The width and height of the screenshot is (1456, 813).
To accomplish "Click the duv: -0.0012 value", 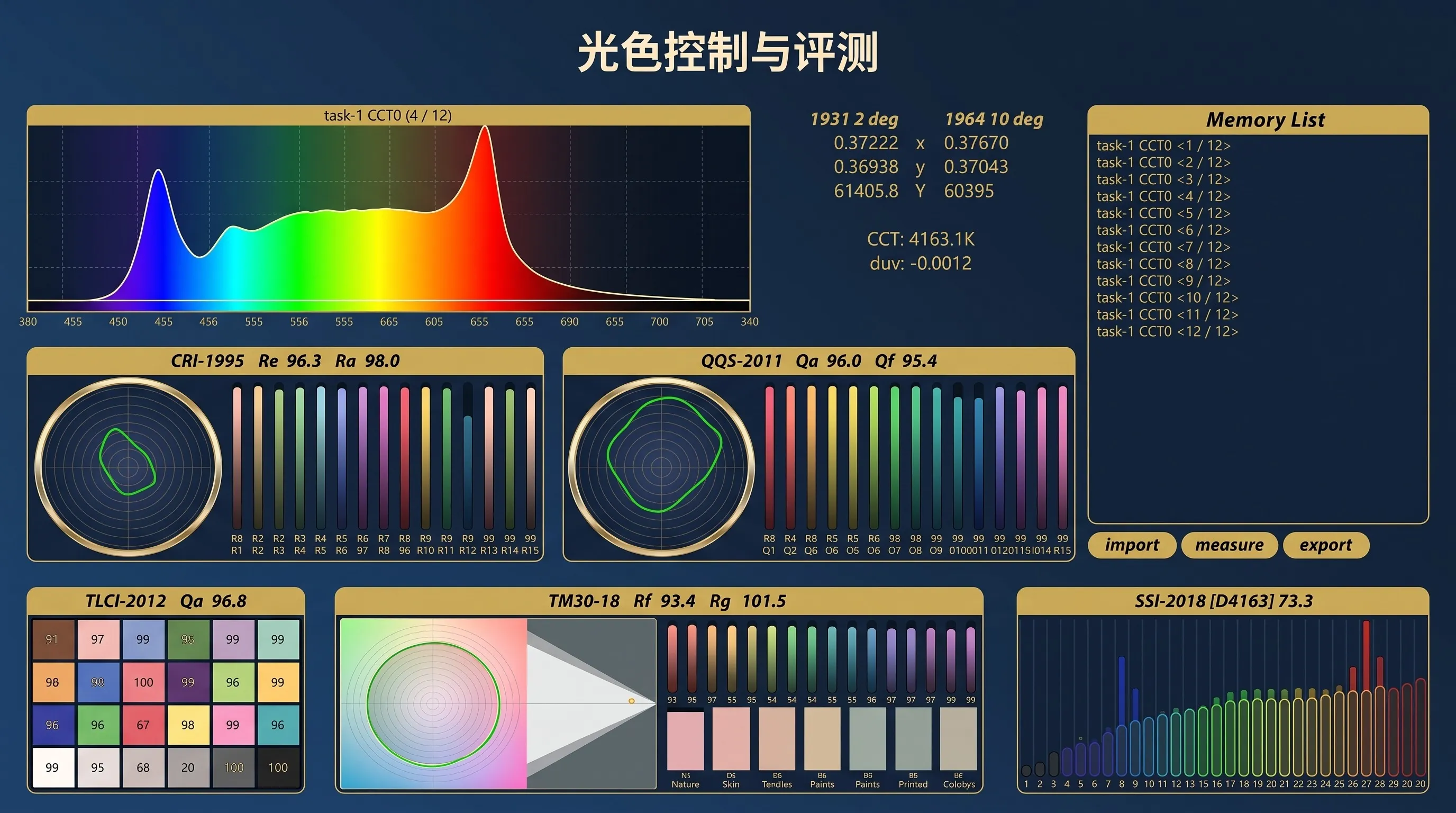I will [x=921, y=264].
